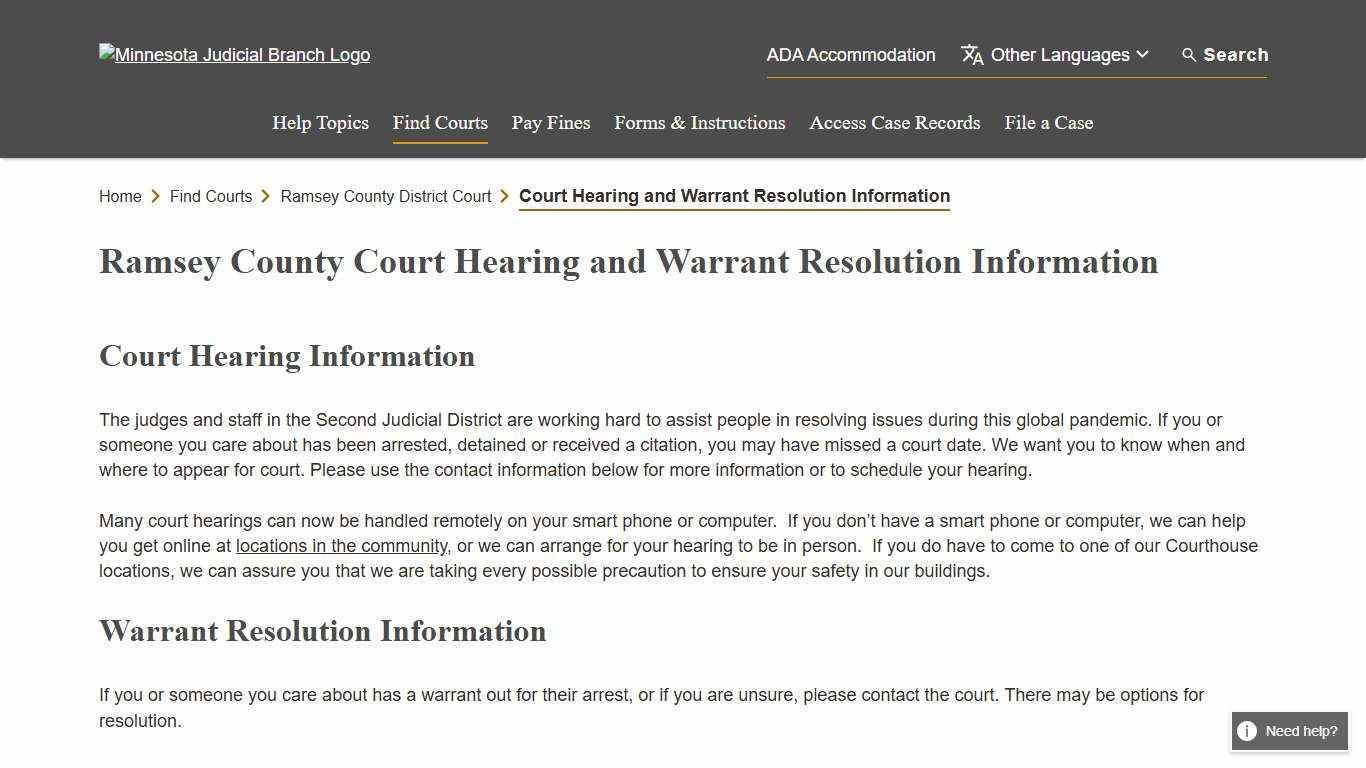Open the Find Courts menu item

pyautogui.click(x=440, y=122)
